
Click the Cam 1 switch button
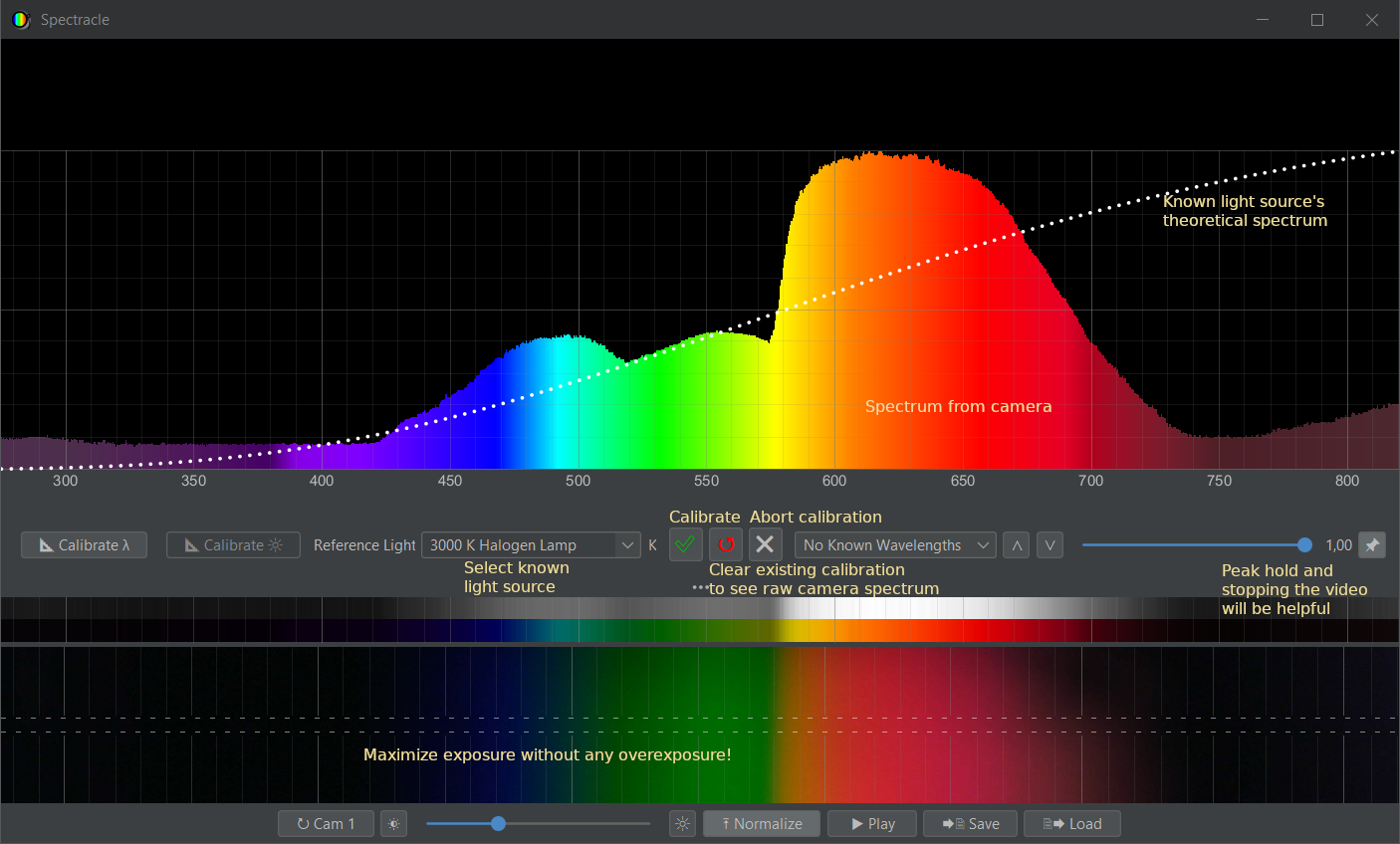point(326,824)
